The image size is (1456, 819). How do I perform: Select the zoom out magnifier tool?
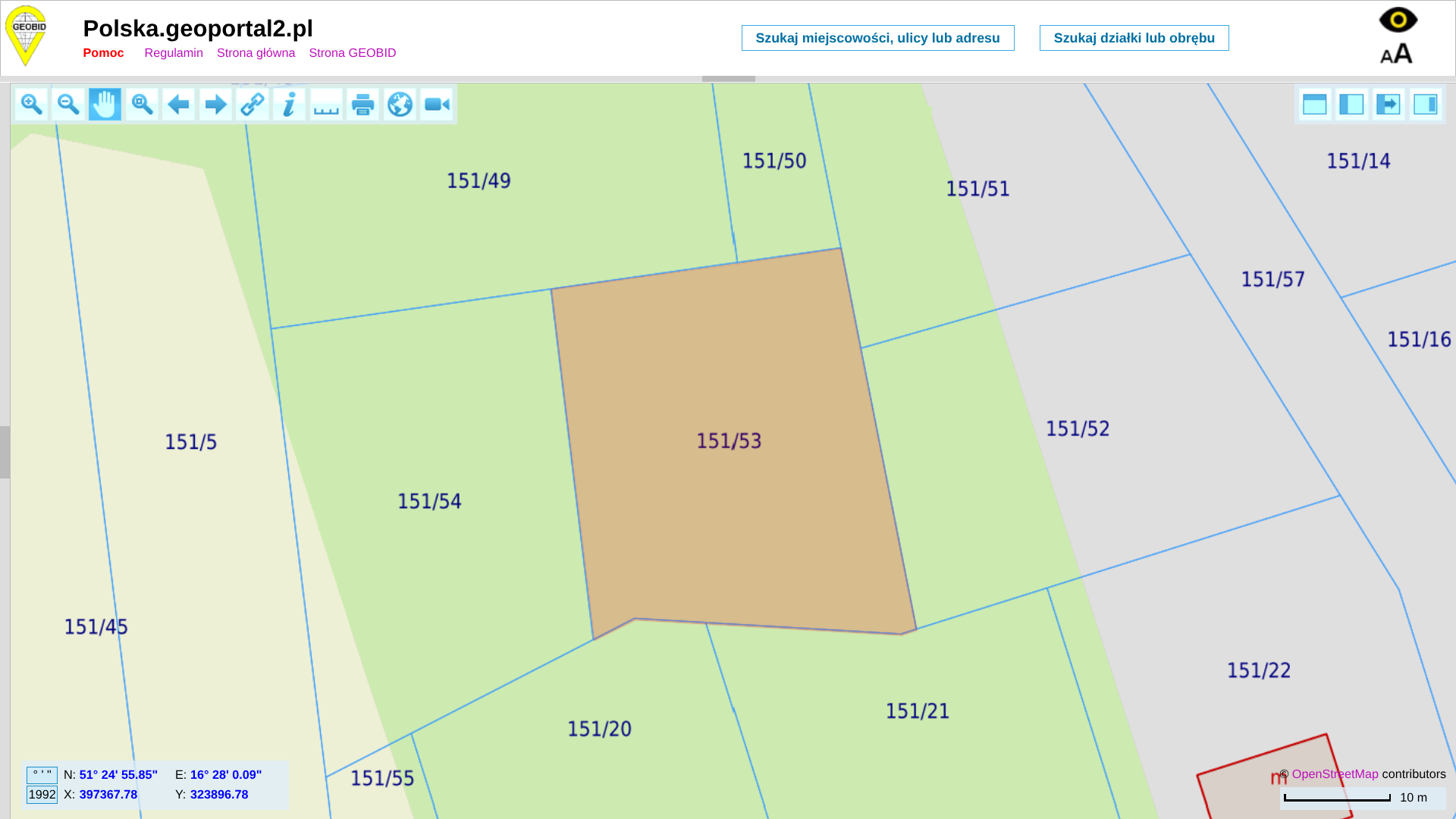pyautogui.click(x=68, y=104)
